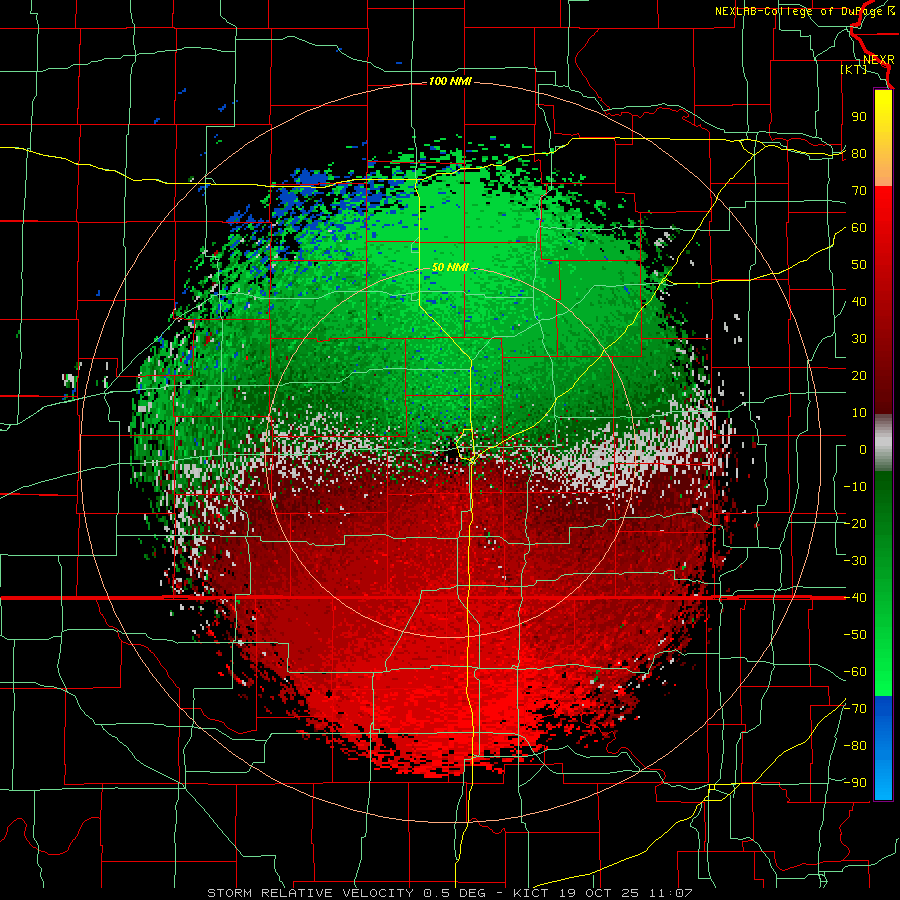Screen dimensions: 900x900
Task: Click the 50 label on the velocity scale
Action: click(859, 265)
